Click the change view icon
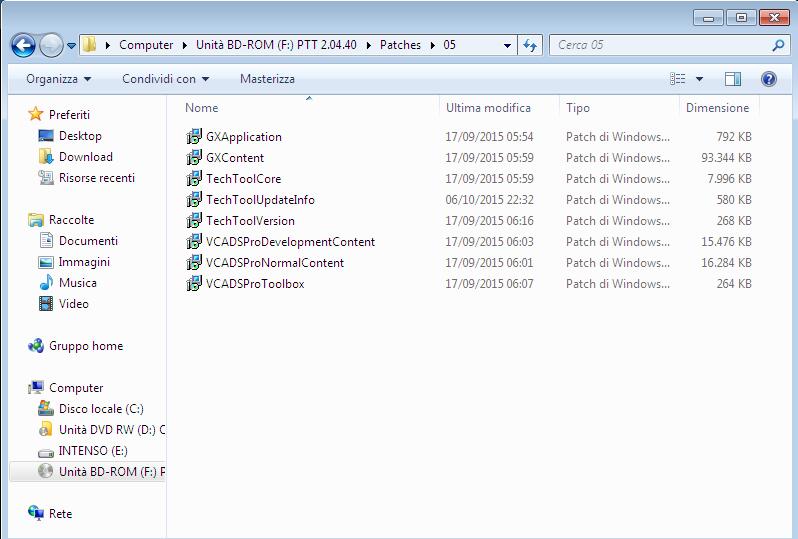Screen dimensions: 798x539 coord(677,79)
